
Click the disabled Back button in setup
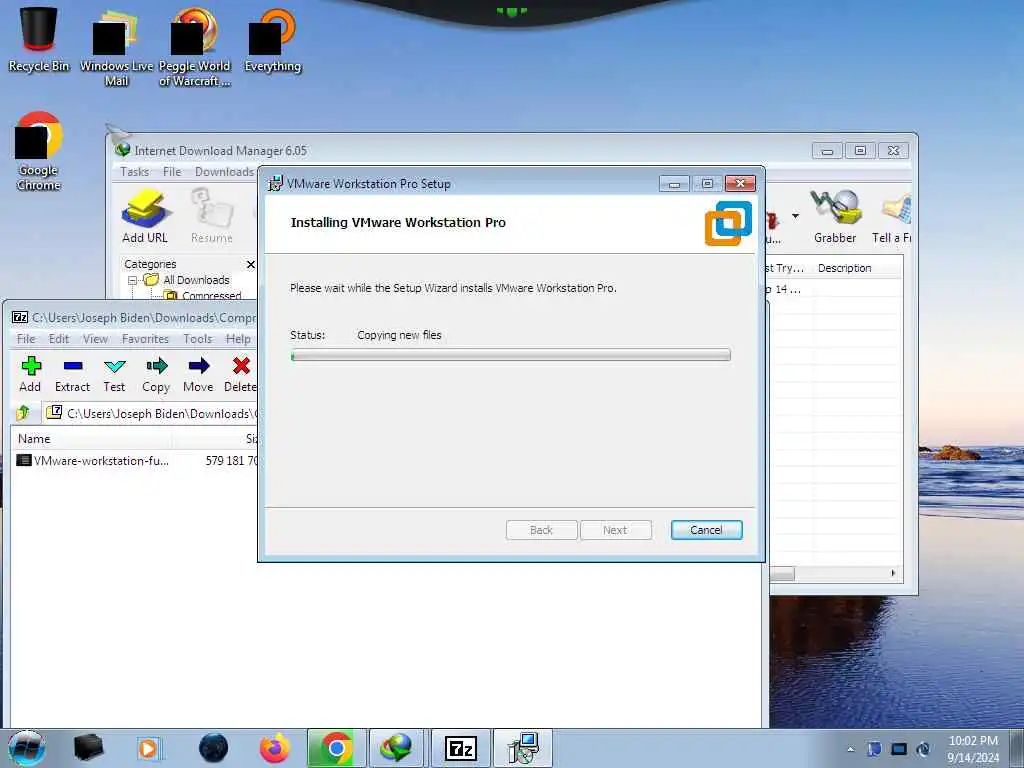pyautogui.click(x=541, y=530)
